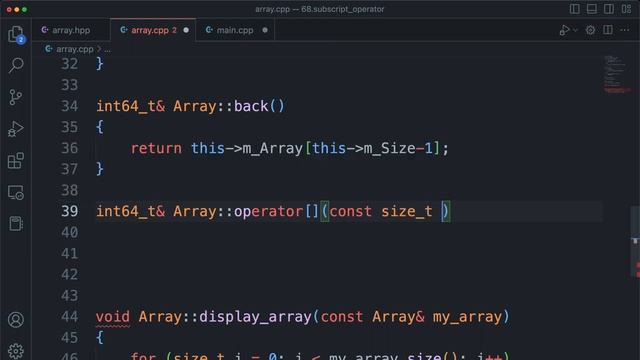The width and height of the screenshot is (640, 360).
Task: Click the Run Code play button
Action: 564,30
